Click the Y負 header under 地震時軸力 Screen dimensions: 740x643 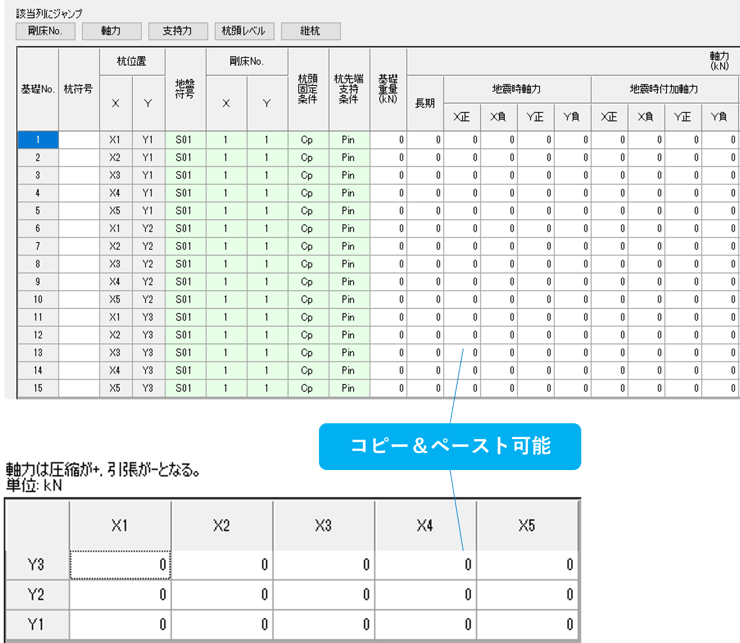coord(572,117)
